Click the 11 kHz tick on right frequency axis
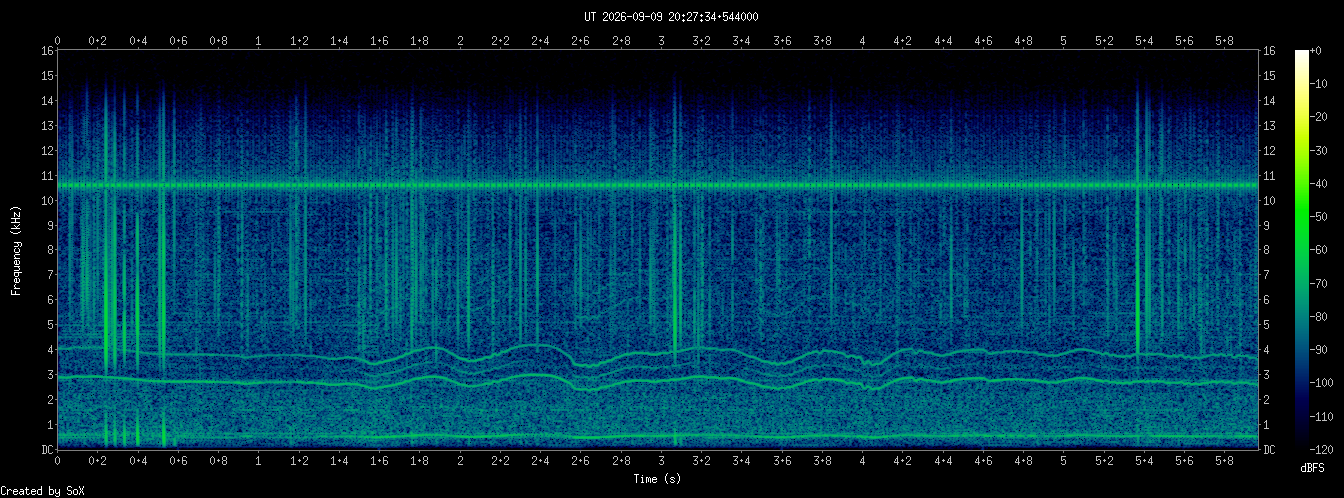 click(x=1269, y=175)
